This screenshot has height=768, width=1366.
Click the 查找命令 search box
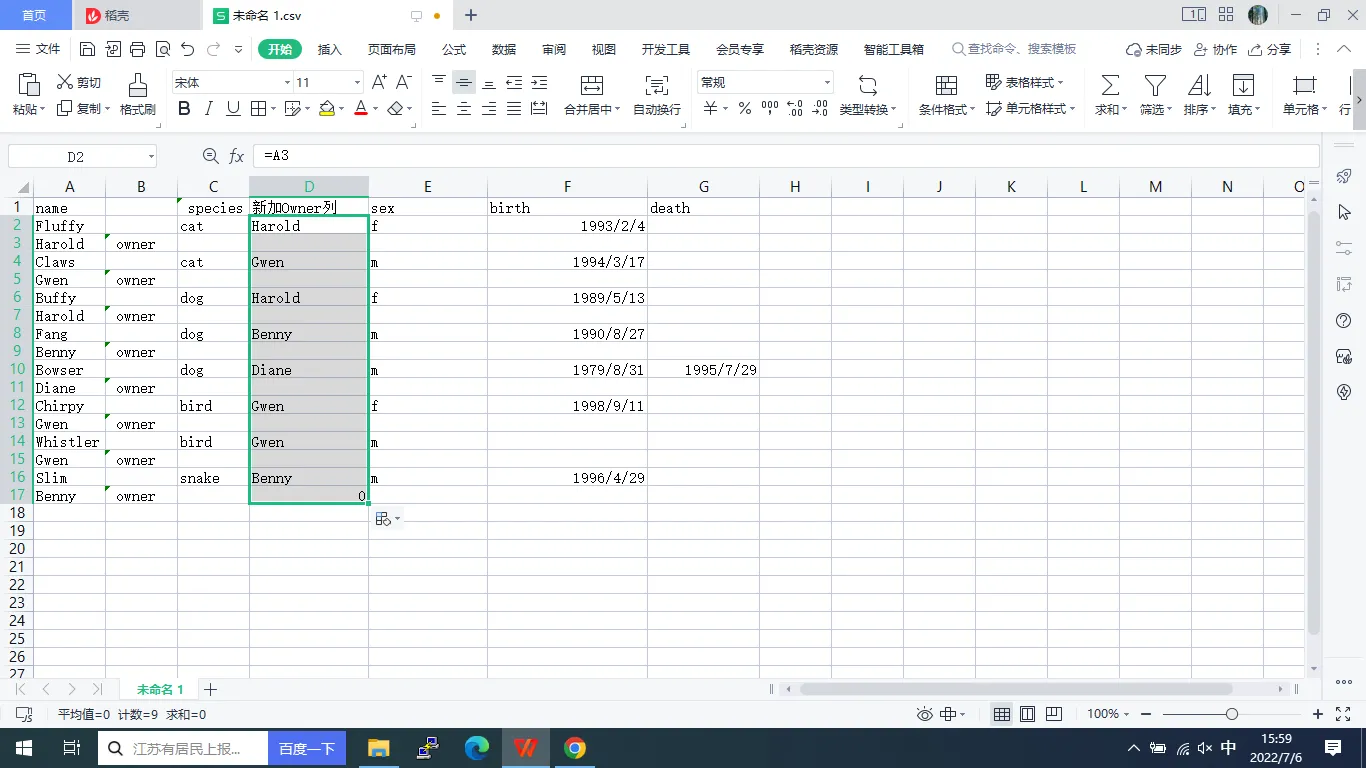tap(1014, 49)
